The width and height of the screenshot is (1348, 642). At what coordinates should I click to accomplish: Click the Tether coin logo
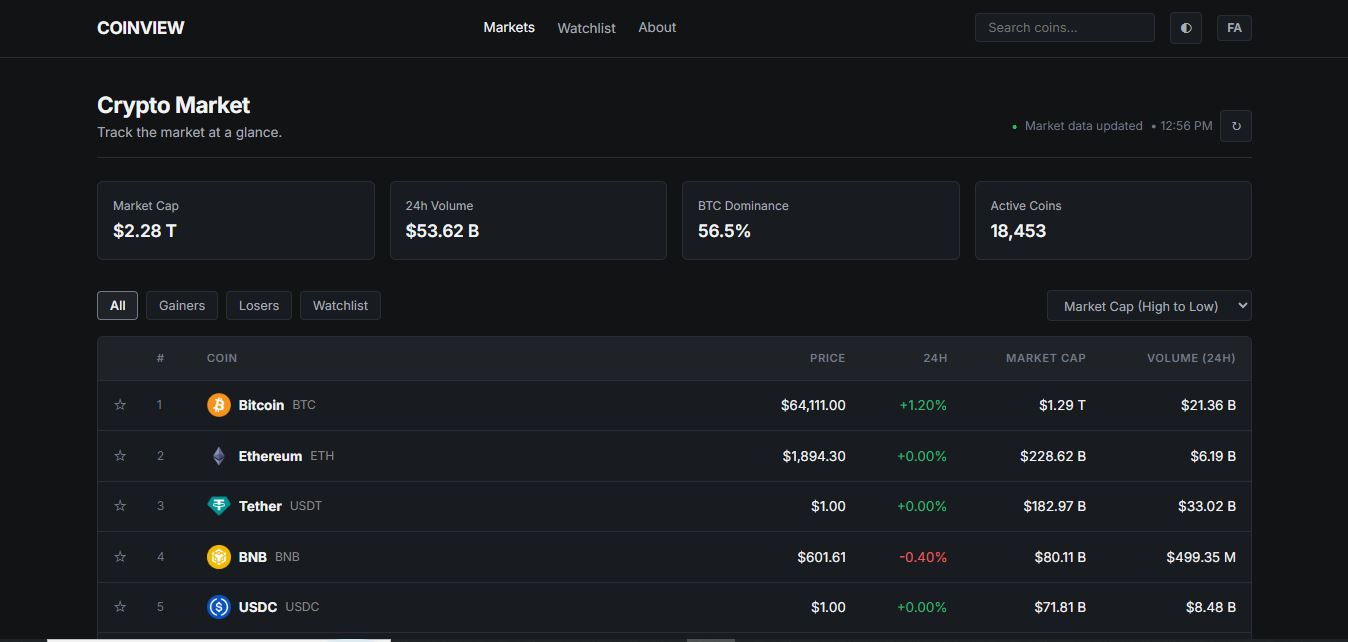pos(218,506)
